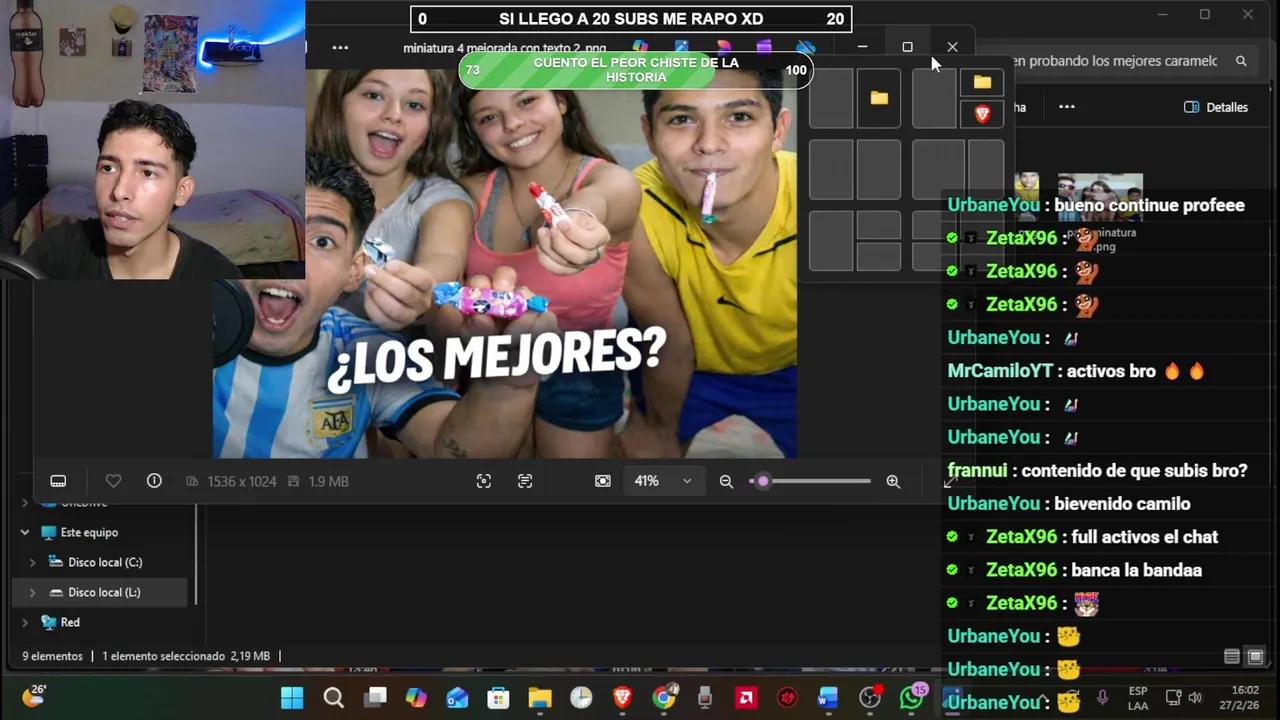Click 1 elemento seleccionado 2,19 MB text
This screenshot has width=1280, height=720.
186,656
